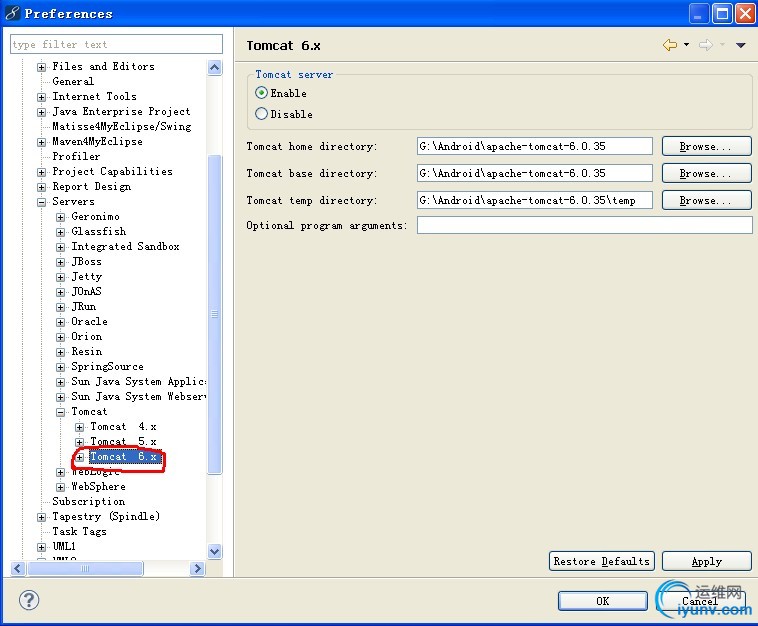The image size is (758, 626).
Task: Click the Tomcat temp directory field
Action: pos(535,200)
